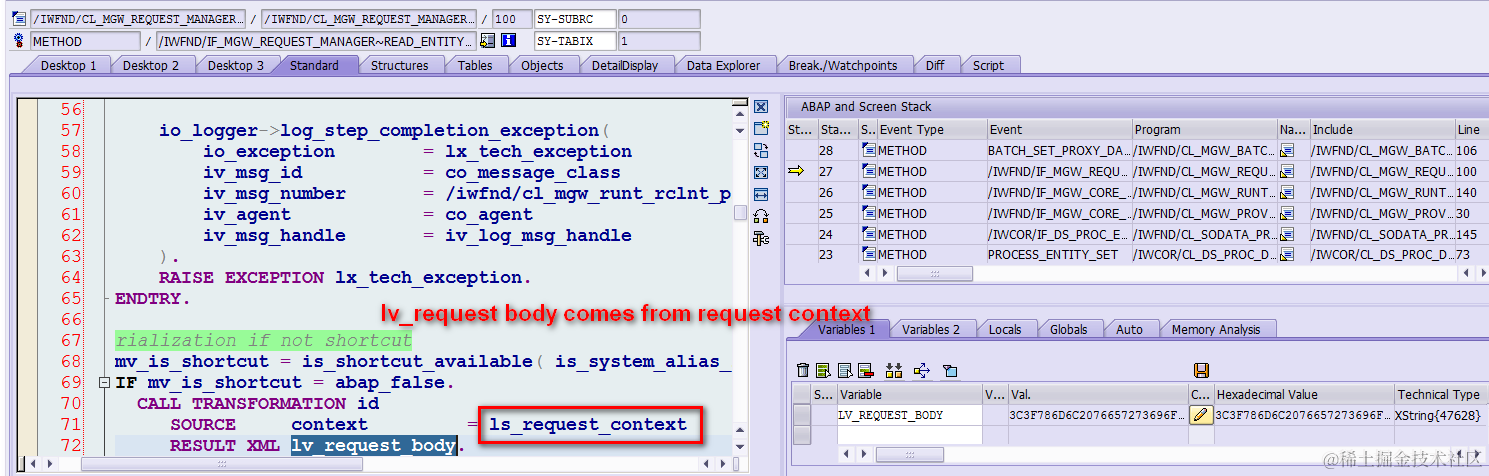Click ls_request_context in code line 71
This screenshot has height=476, width=1489.
[588, 424]
